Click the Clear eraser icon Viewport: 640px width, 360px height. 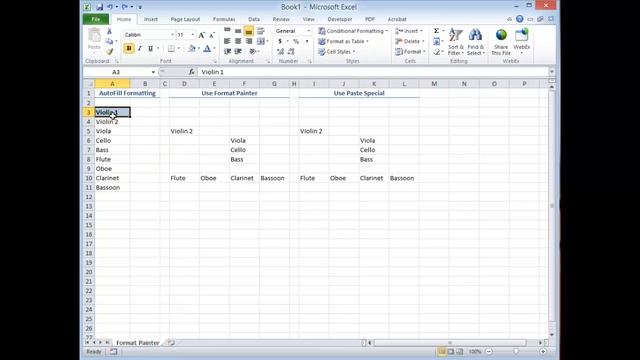[x=436, y=52]
